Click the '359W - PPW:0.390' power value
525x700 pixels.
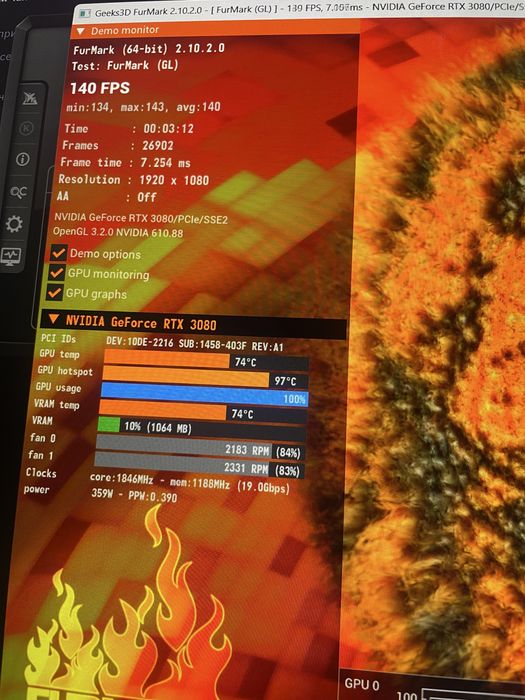pyautogui.click(x=134, y=496)
